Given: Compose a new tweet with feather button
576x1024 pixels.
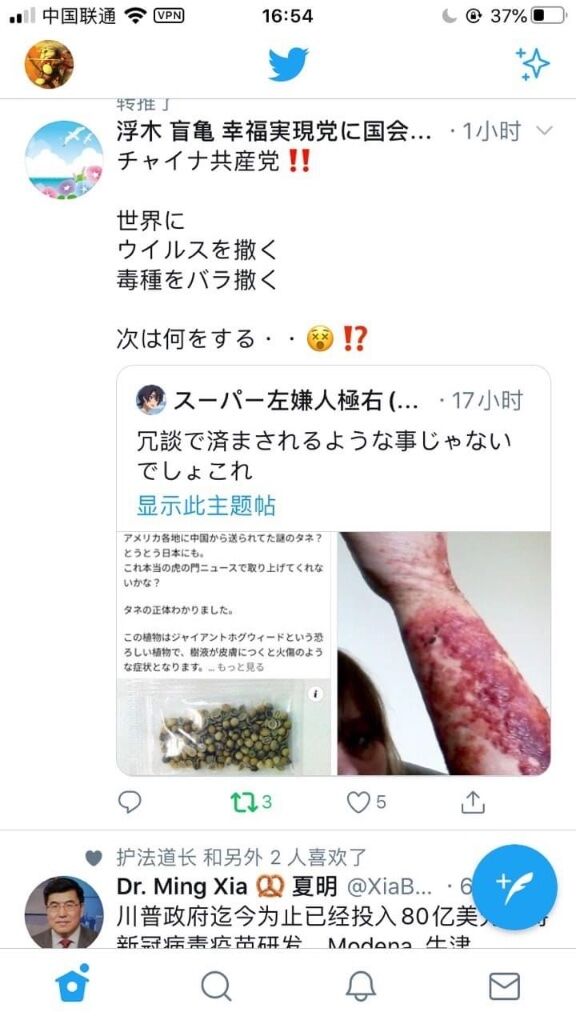Looking at the screenshot, I should click(x=515, y=888).
